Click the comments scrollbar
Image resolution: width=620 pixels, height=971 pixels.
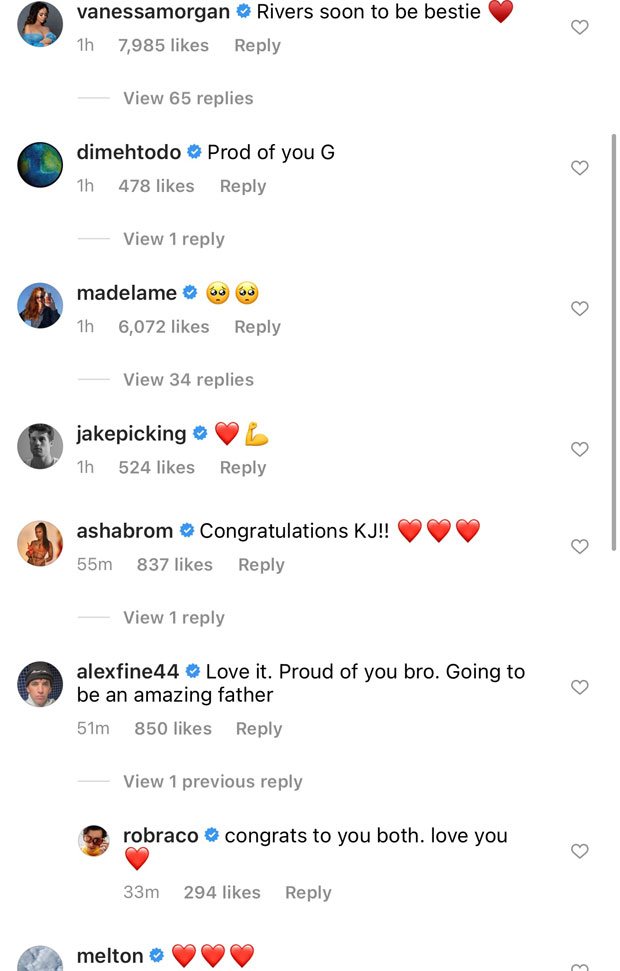click(613, 340)
